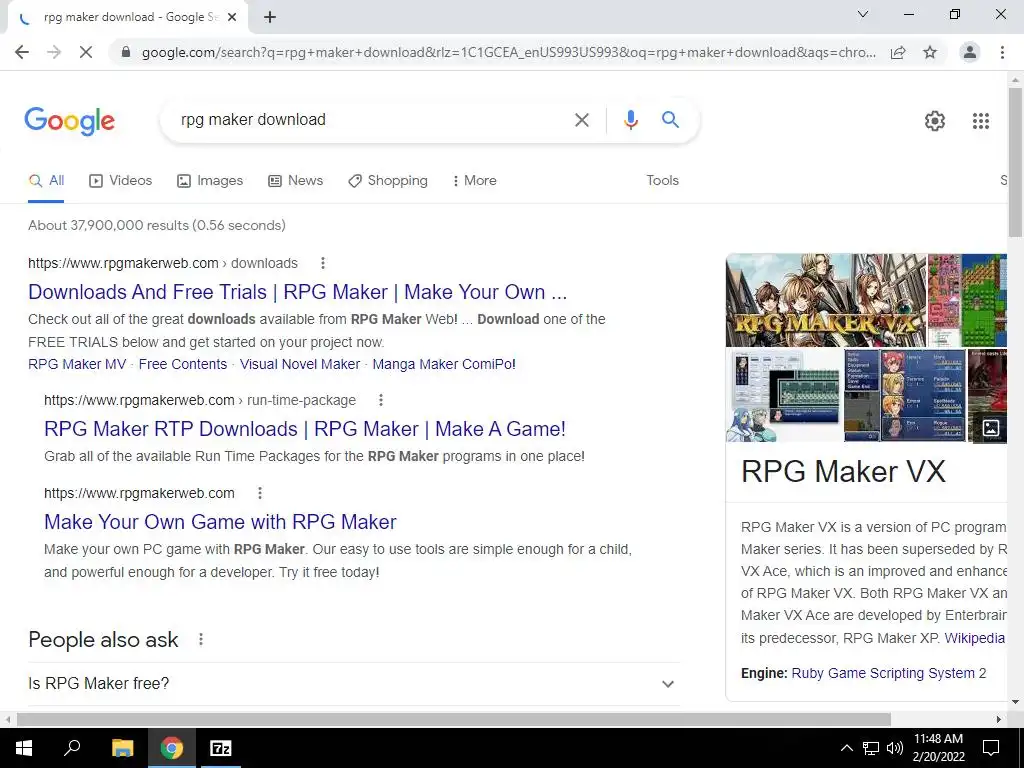Open Ruby Game Scripting System 2 link
Screen dimensions: 1024x768
click(889, 673)
